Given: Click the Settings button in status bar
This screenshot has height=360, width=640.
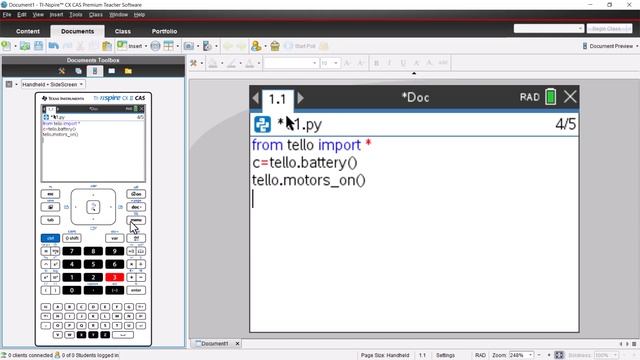Looking at the screenshot, I should pyautogui.click(x=445, y=355).
